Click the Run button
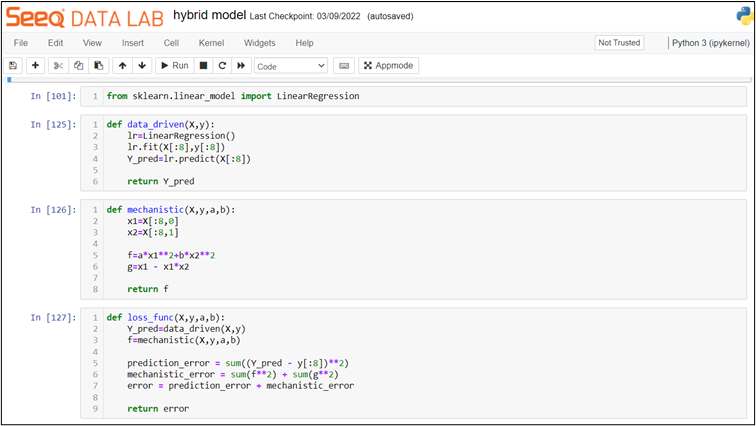The image size is (756, 426). click(x=175, y=66)
